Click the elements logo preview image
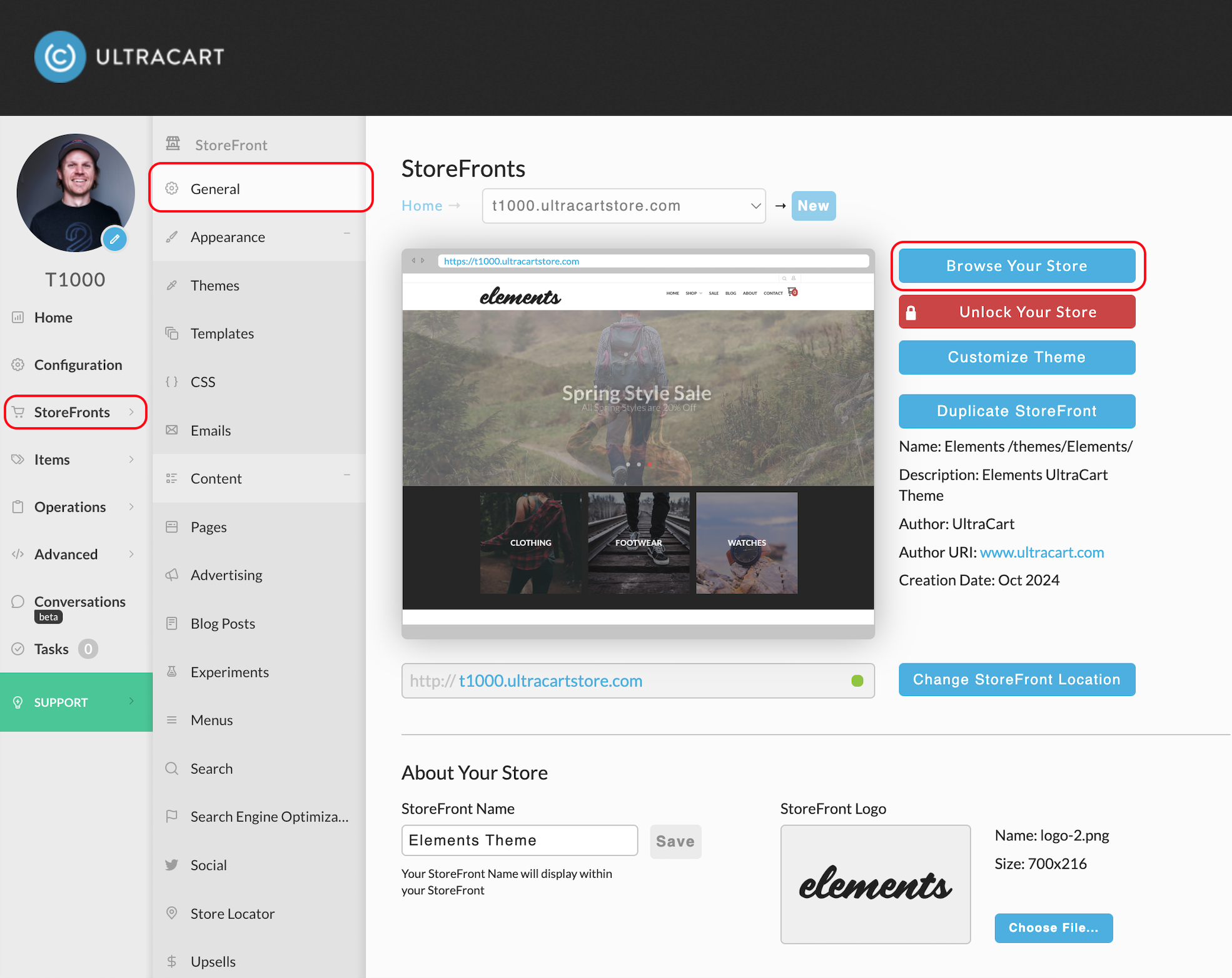The image size is (1232, 978). [x=876, y=884]
